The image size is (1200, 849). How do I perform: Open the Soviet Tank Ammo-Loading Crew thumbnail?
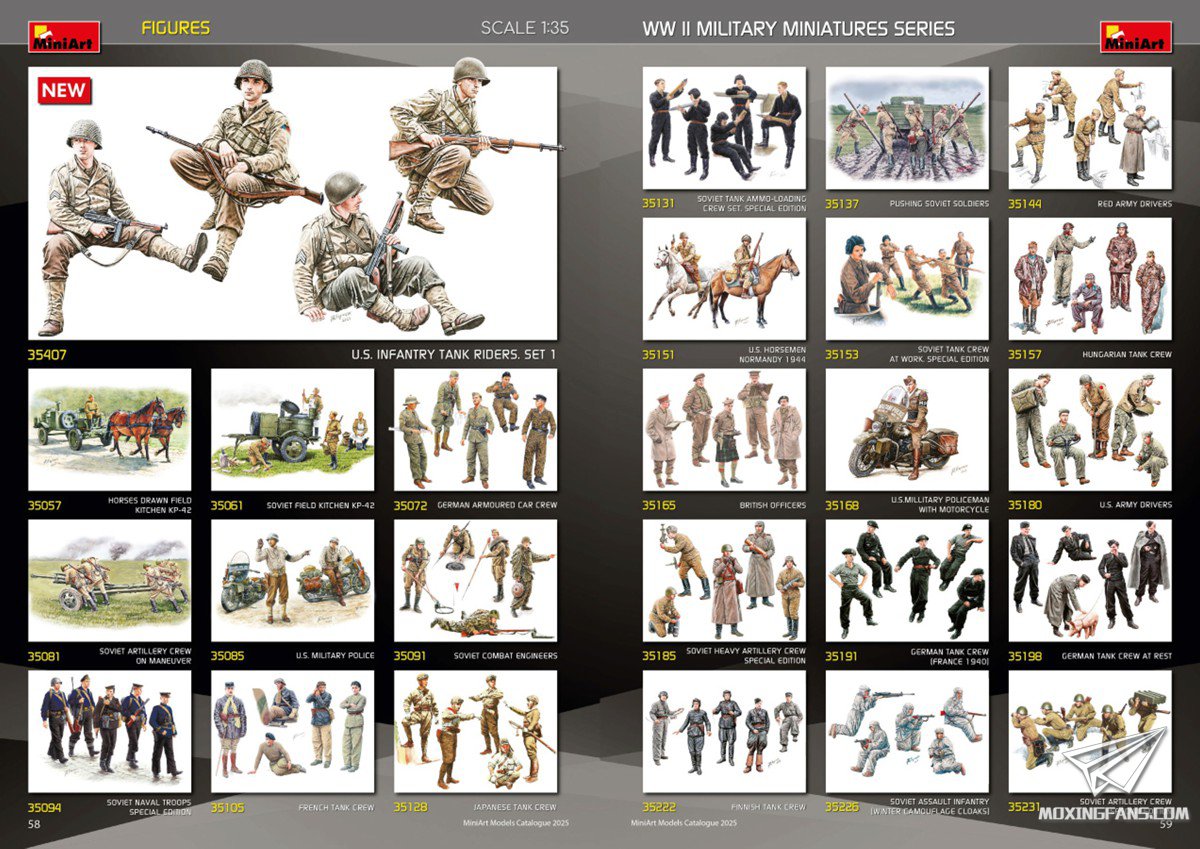(724, 128)
